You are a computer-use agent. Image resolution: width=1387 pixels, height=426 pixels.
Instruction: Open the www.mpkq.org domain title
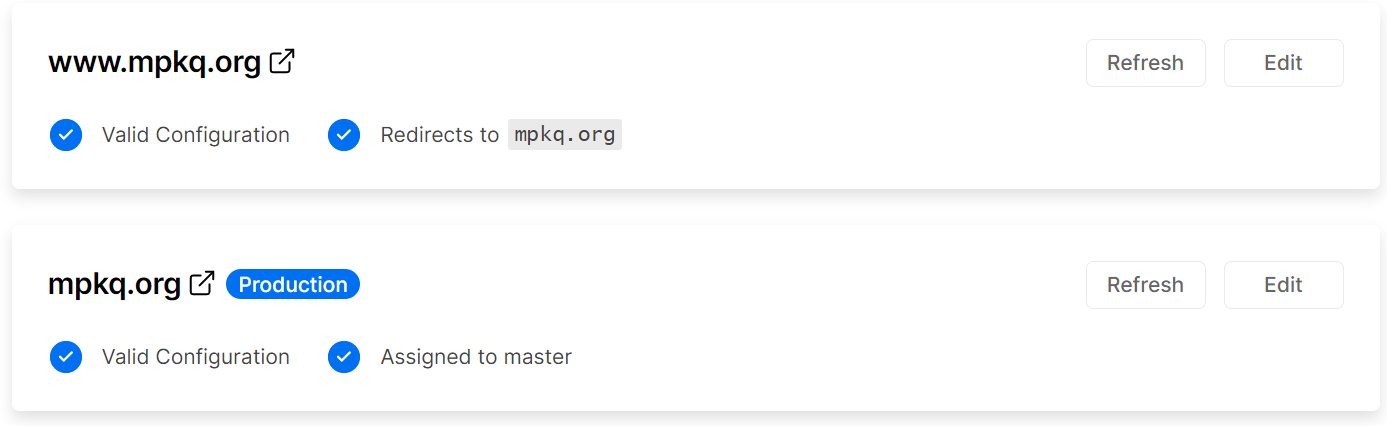click(155, 63)
